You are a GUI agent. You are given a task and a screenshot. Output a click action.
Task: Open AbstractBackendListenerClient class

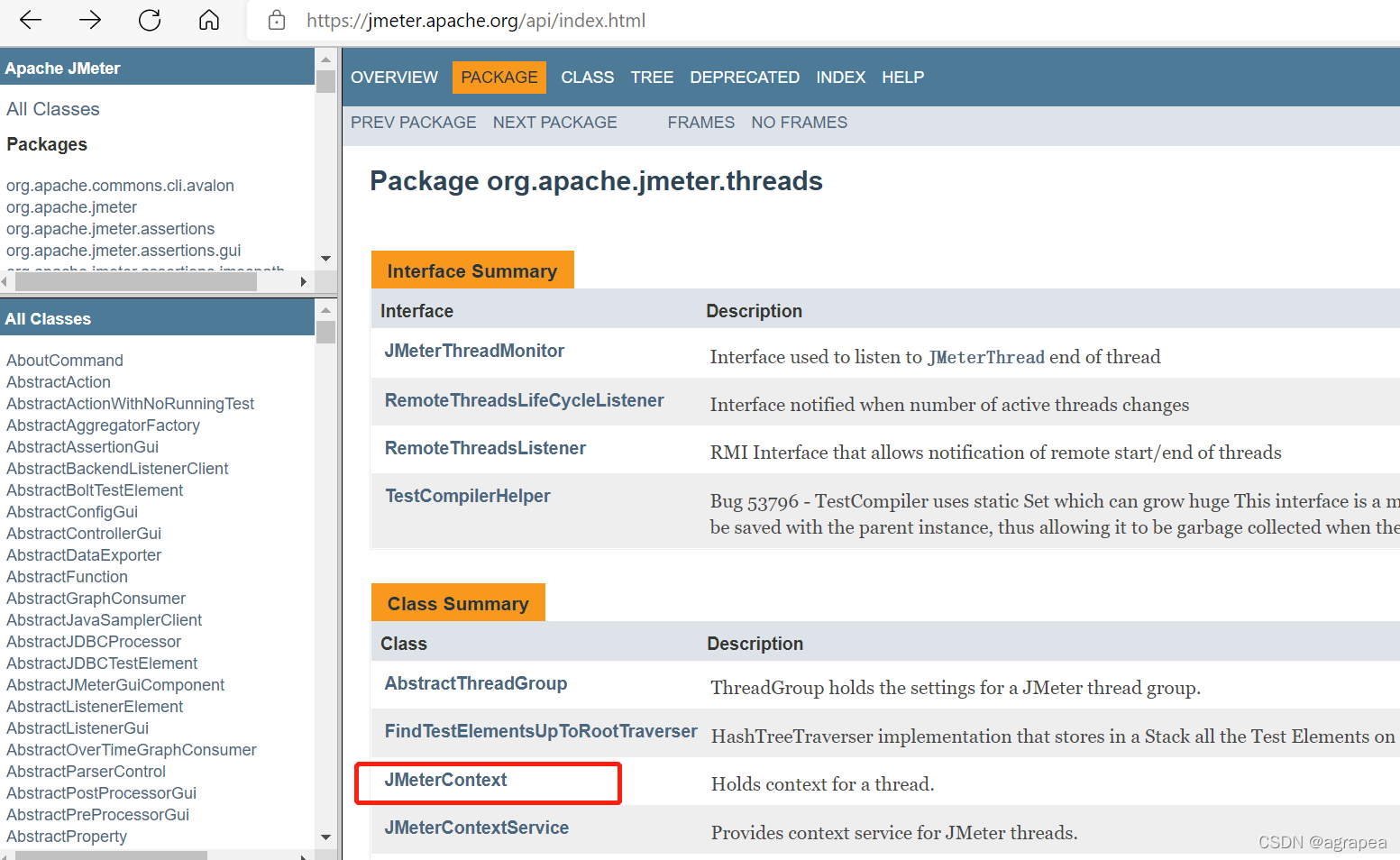point(117,469)
